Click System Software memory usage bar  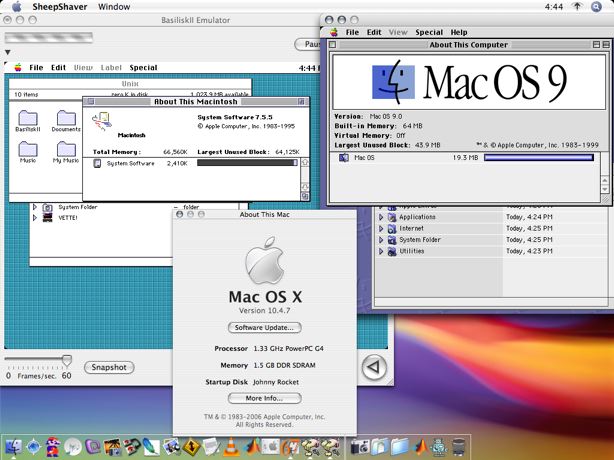pyautogui.click(x=247, y=163)
